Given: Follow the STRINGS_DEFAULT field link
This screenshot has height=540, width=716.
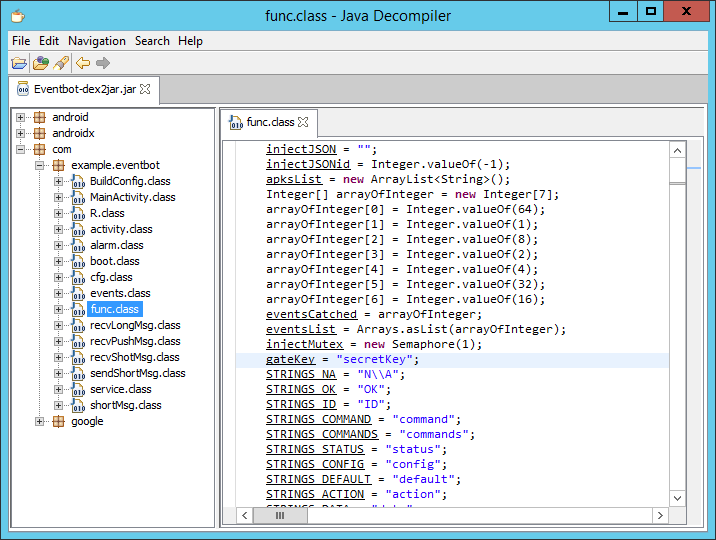Looking at the screenshot, I should pyautogui.click(x=319, y=479).
